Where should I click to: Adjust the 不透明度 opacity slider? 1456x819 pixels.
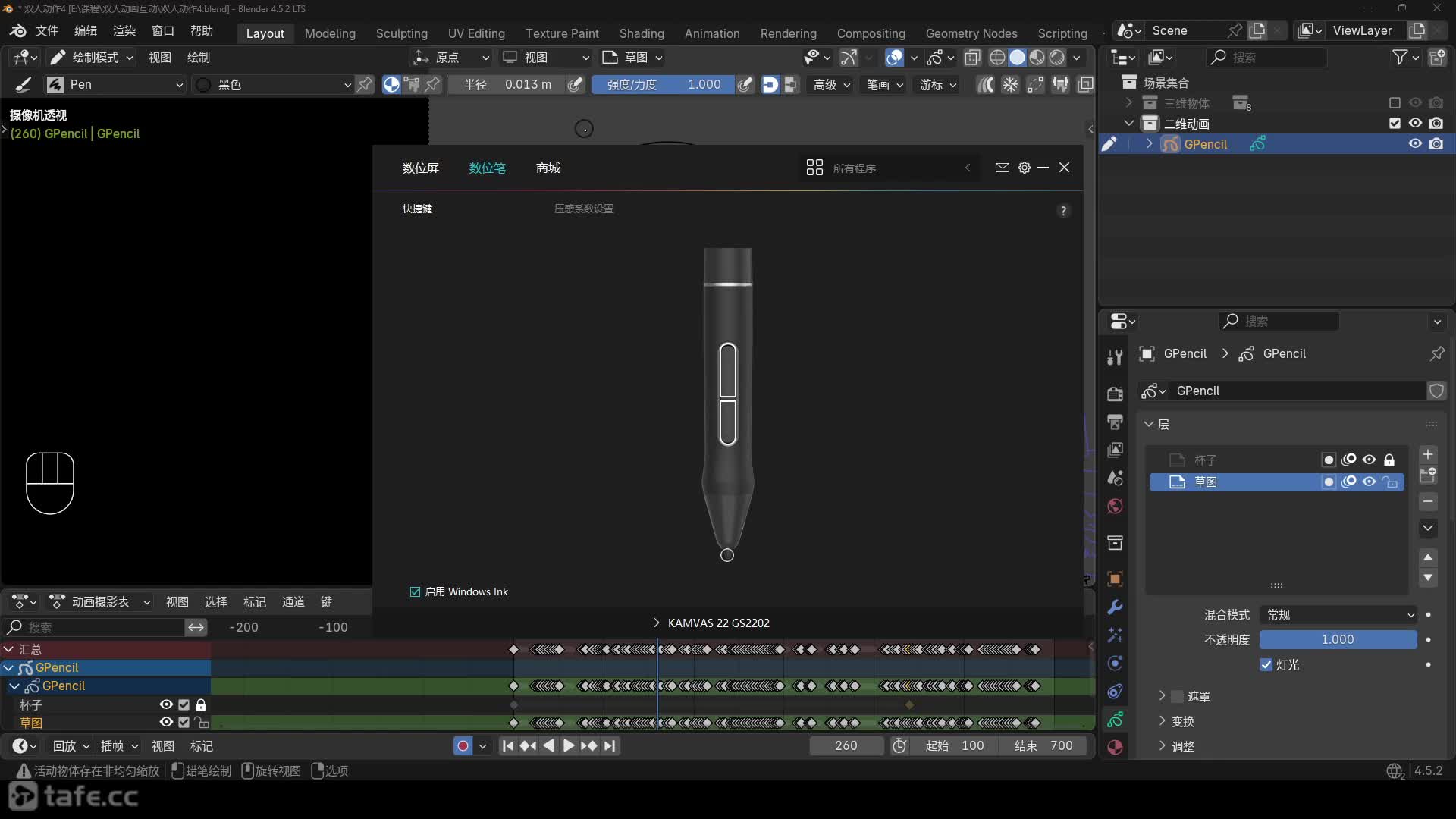[x=1338, y=640]
